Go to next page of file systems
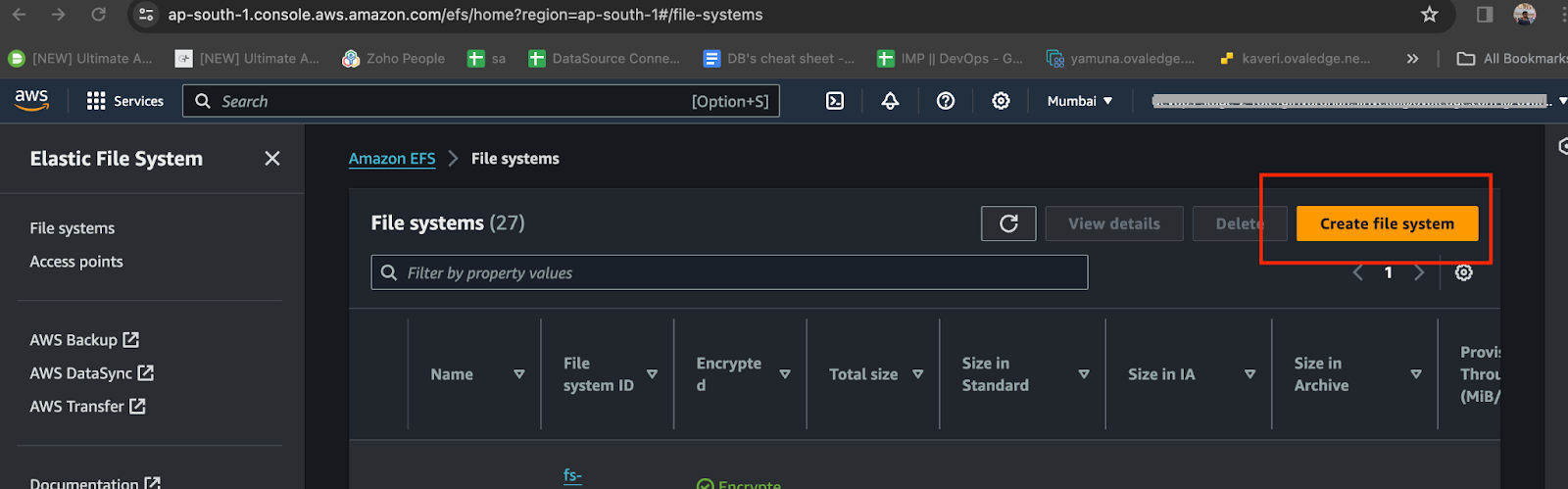The height and width of the screenshot is (489, 1568). pos(1418,272)
